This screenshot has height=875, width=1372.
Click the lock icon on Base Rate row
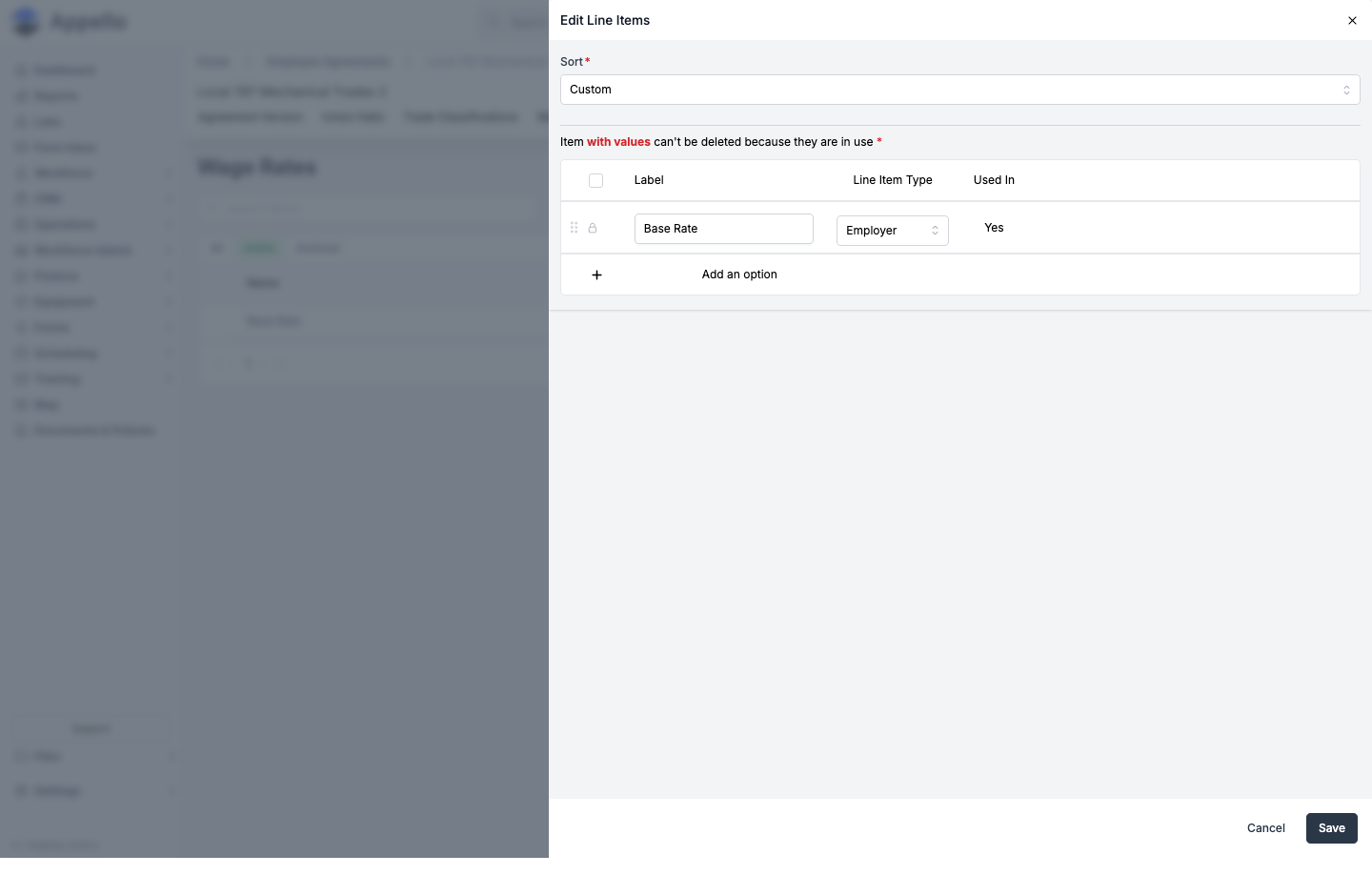click(593, 228)
